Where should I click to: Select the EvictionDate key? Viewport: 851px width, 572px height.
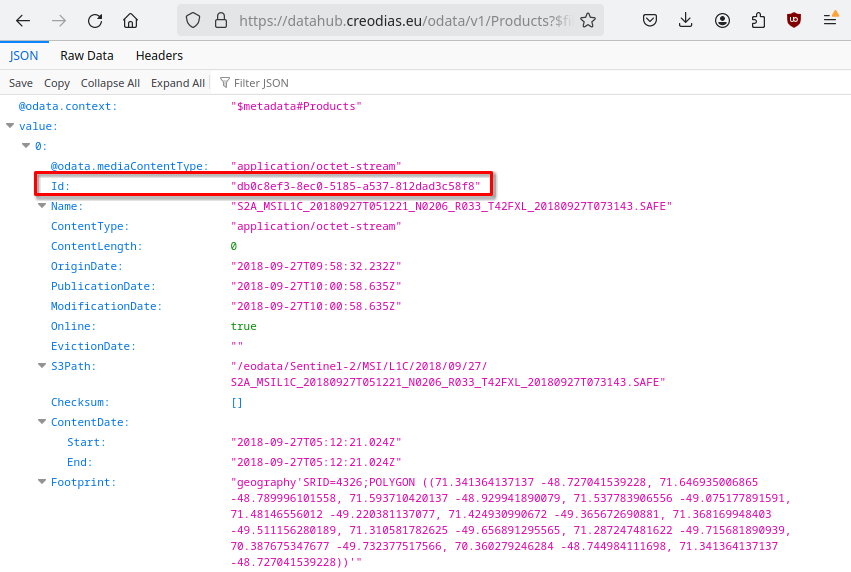pyautogui.click(x=93, y=346)
